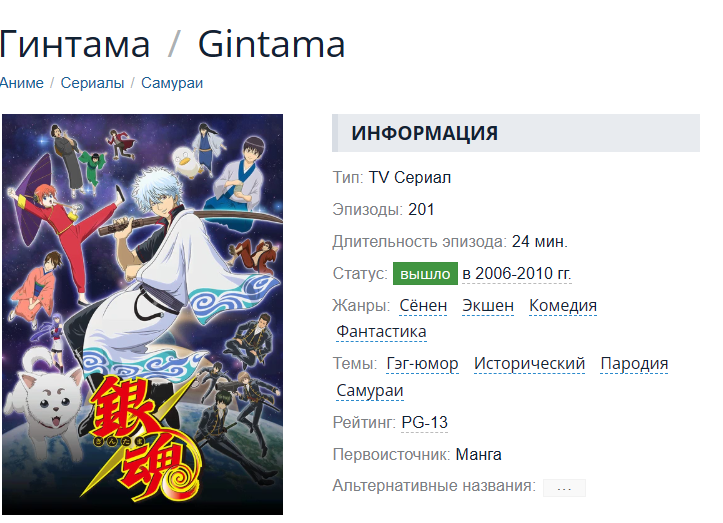
Task: Choose the Исторический theme tag
Action: [529, 364]
